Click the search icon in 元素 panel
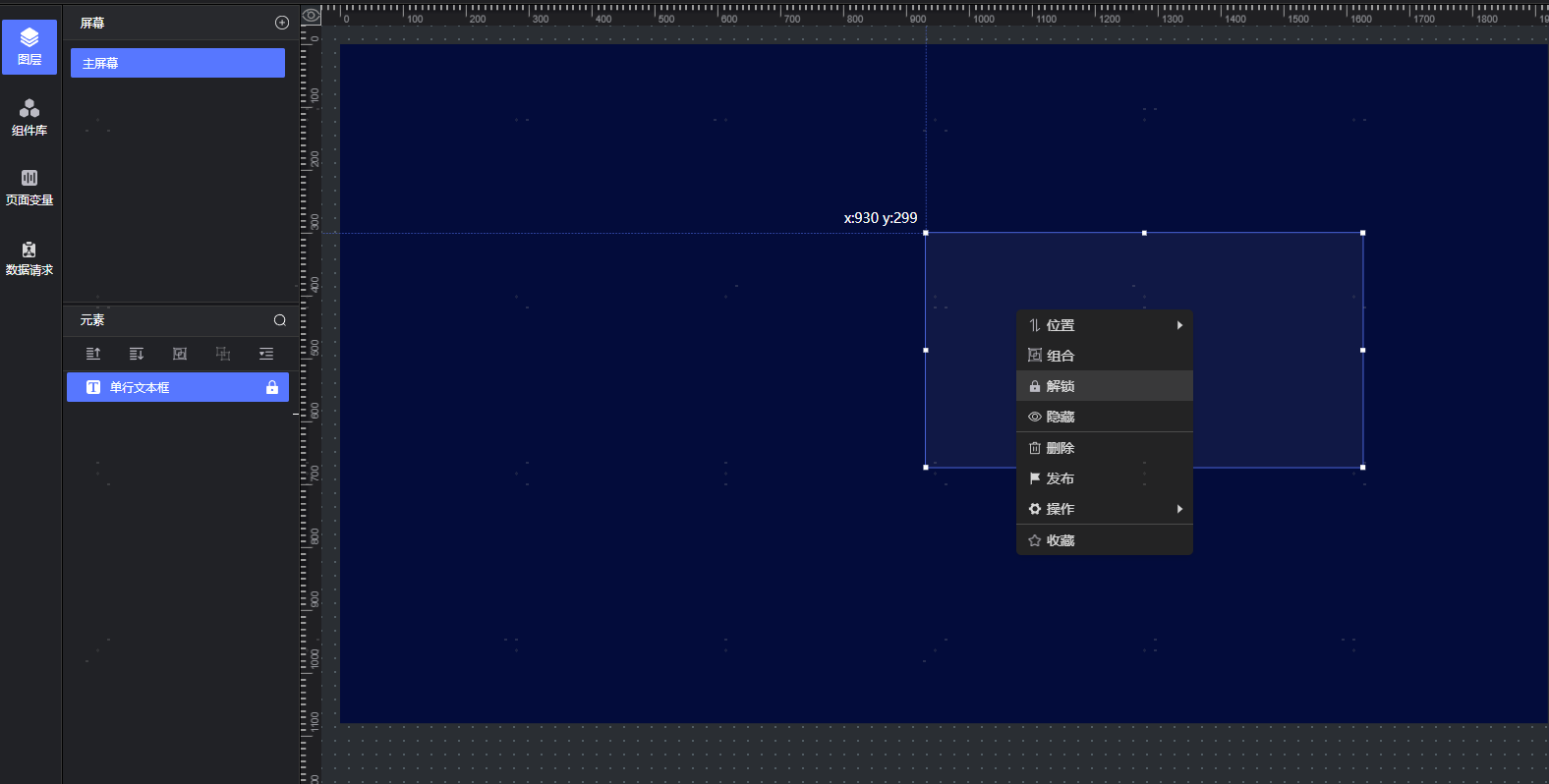The height and width of the screenshot is (784, 1549). click(280, 320)
